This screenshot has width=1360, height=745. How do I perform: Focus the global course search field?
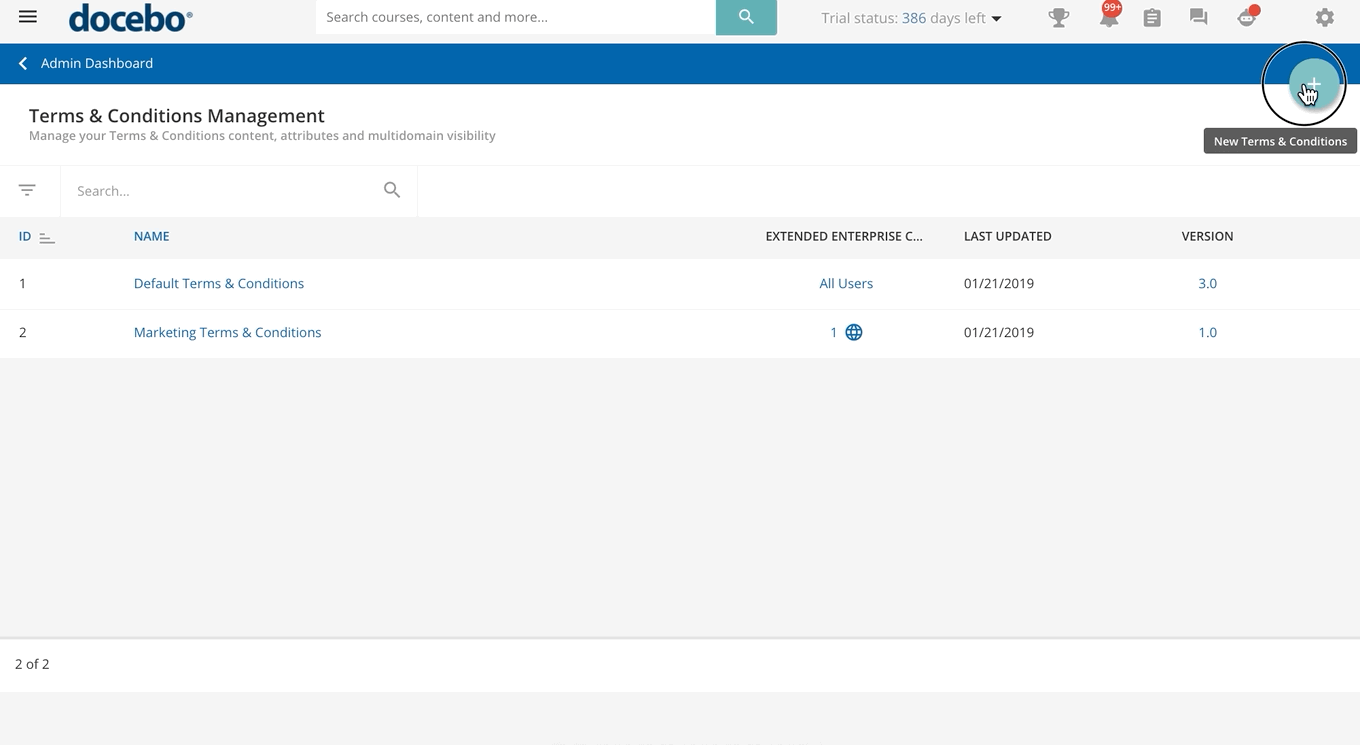515,17
